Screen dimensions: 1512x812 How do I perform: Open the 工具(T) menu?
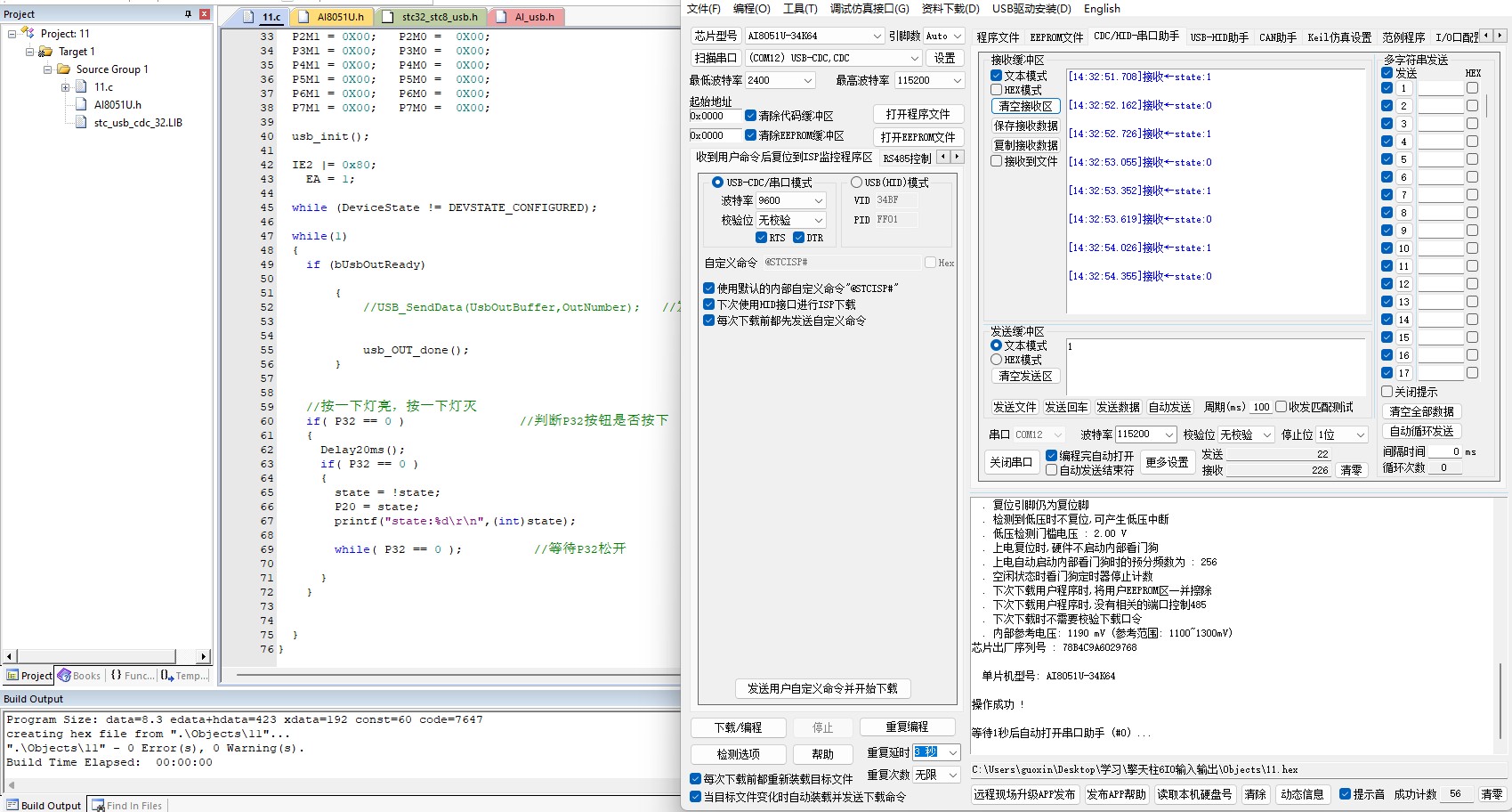(x=800, y=8)
